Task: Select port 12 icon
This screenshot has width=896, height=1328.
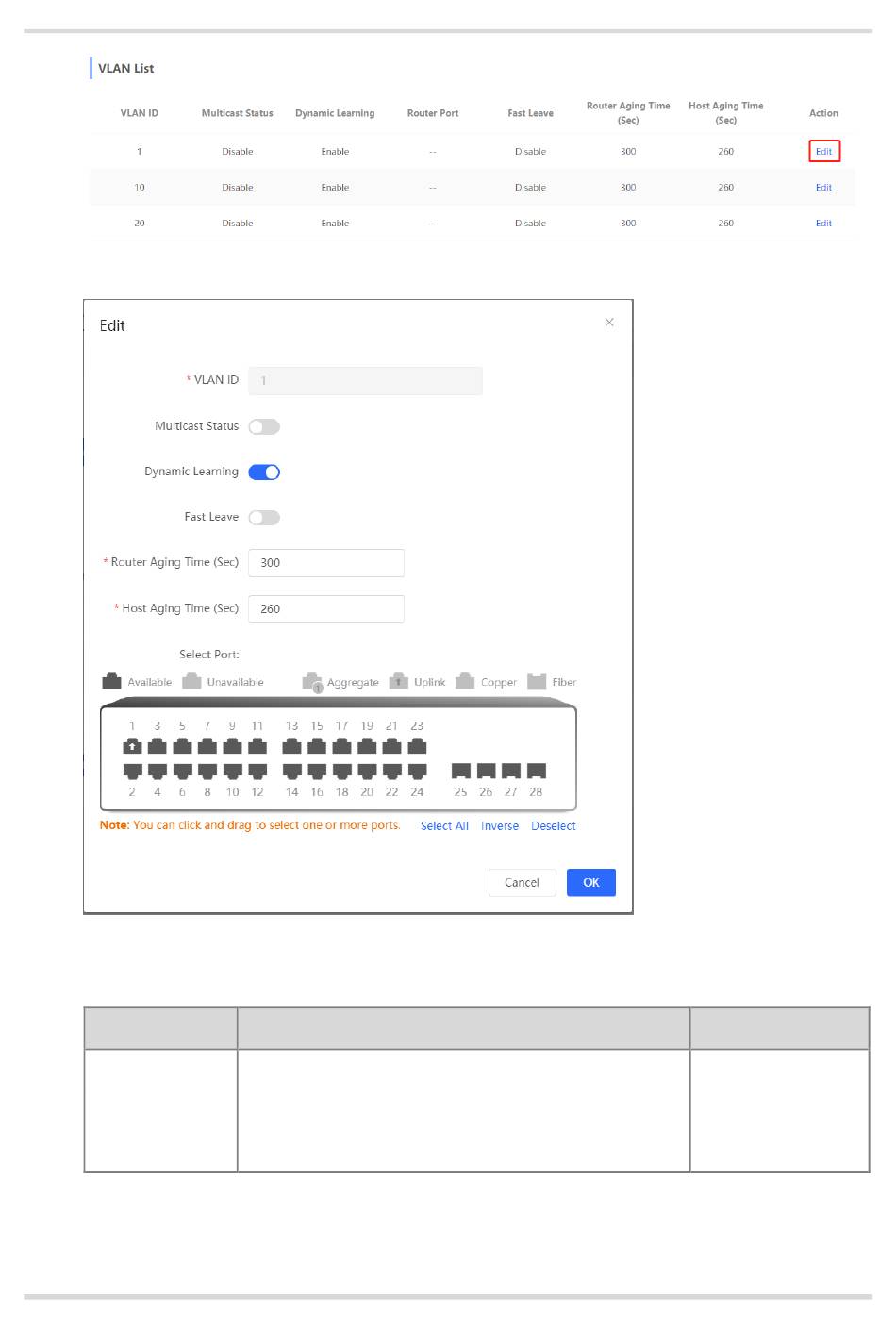Action: 257,771
